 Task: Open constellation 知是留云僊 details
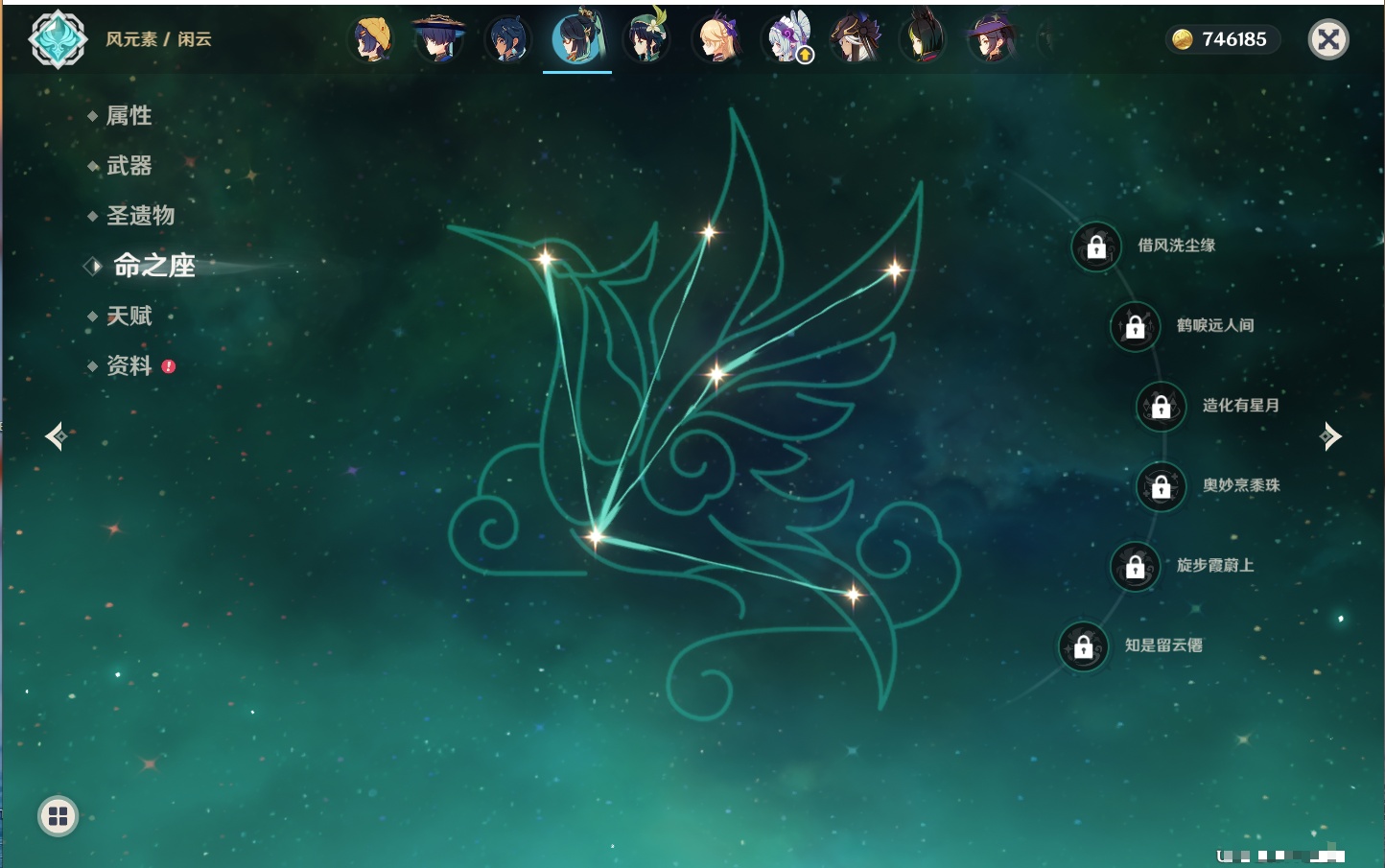(x=1163, y=645)
